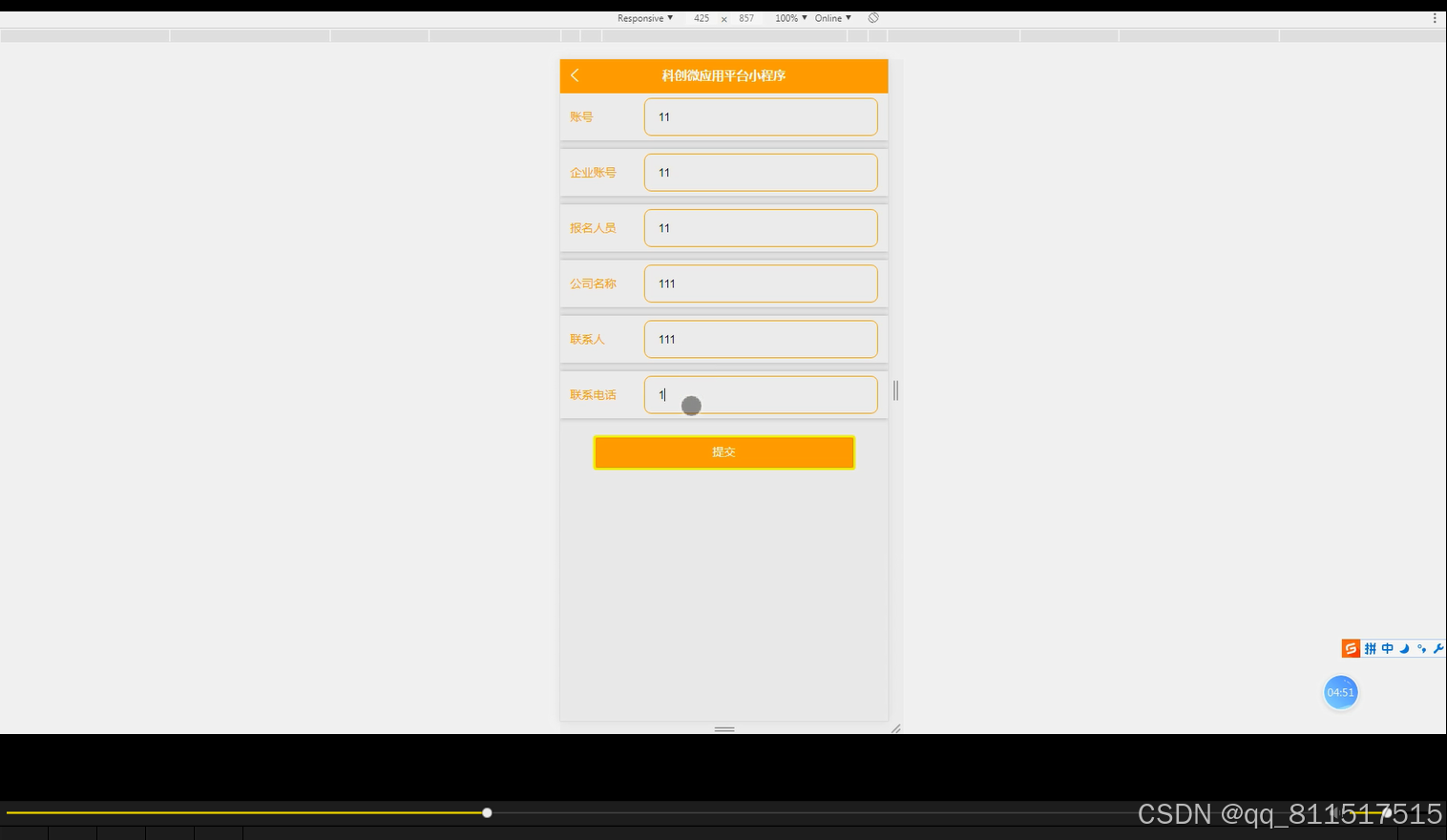Toggle the half-moon width icon
1447x840 pixels.
pyautogui.click(x=1404, y=649)
